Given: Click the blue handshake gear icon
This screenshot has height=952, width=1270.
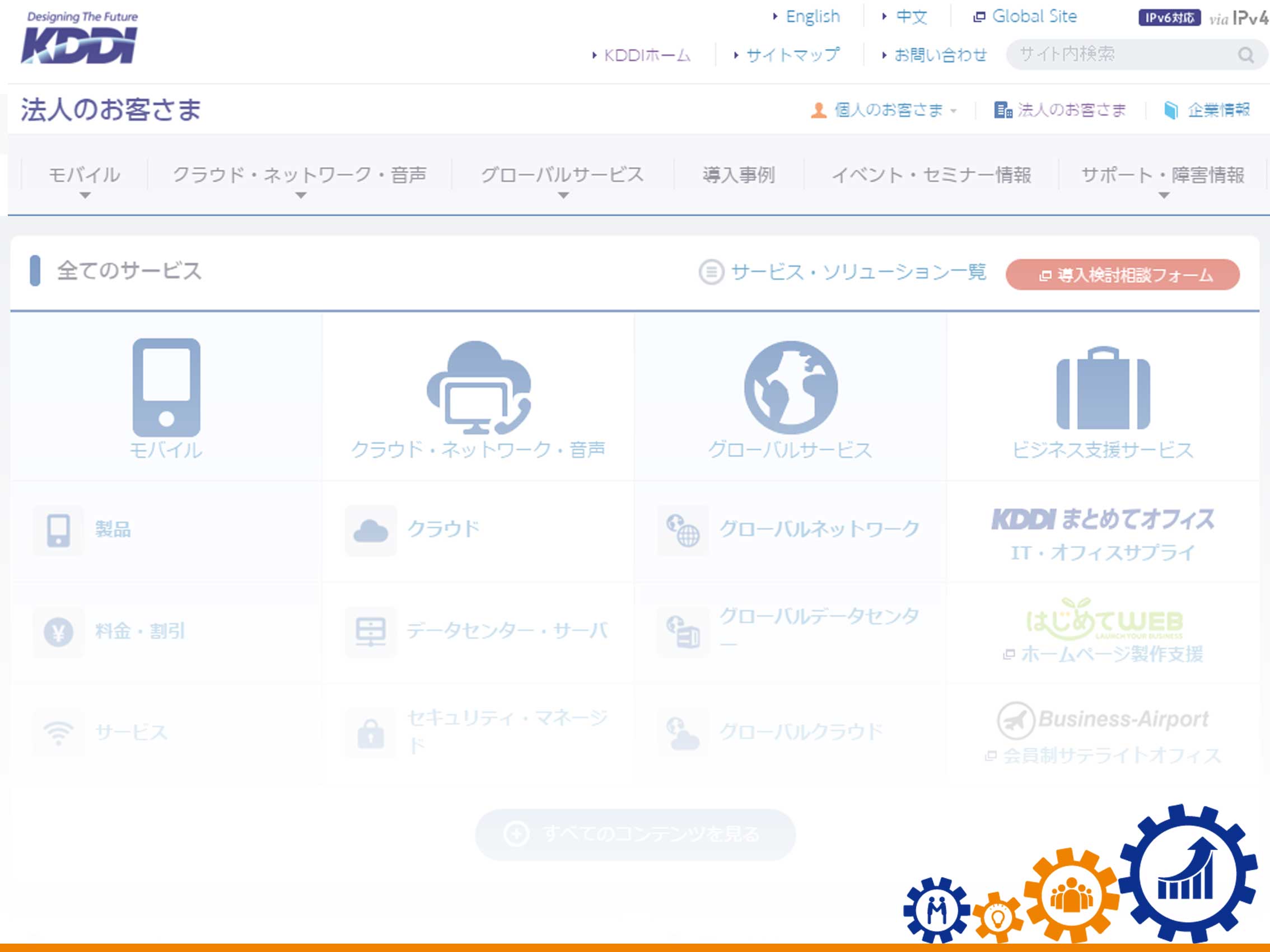Looking at the screenshot, I should 937,910.
